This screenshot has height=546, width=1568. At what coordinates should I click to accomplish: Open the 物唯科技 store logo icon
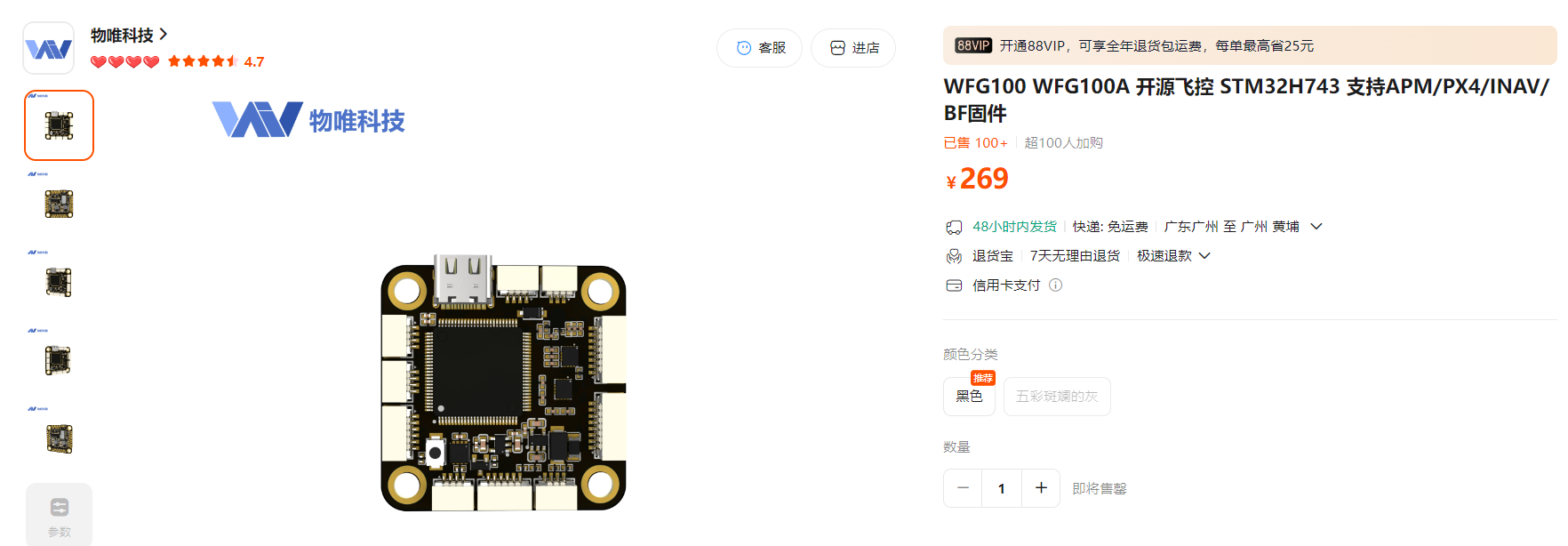pos(48,48)
